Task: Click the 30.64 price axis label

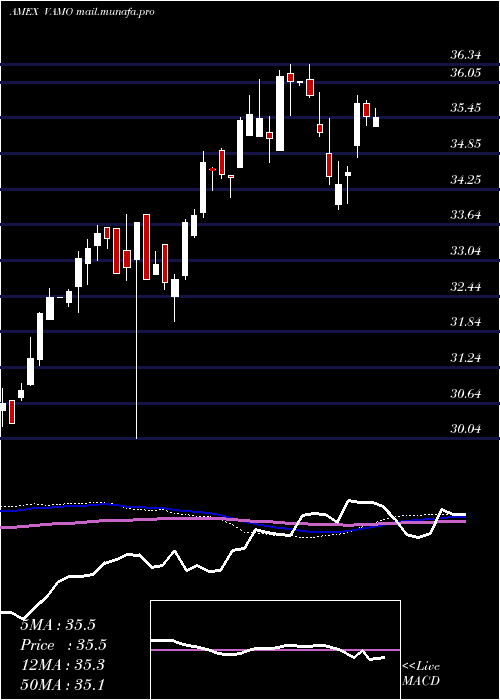Action: (465, 394)
